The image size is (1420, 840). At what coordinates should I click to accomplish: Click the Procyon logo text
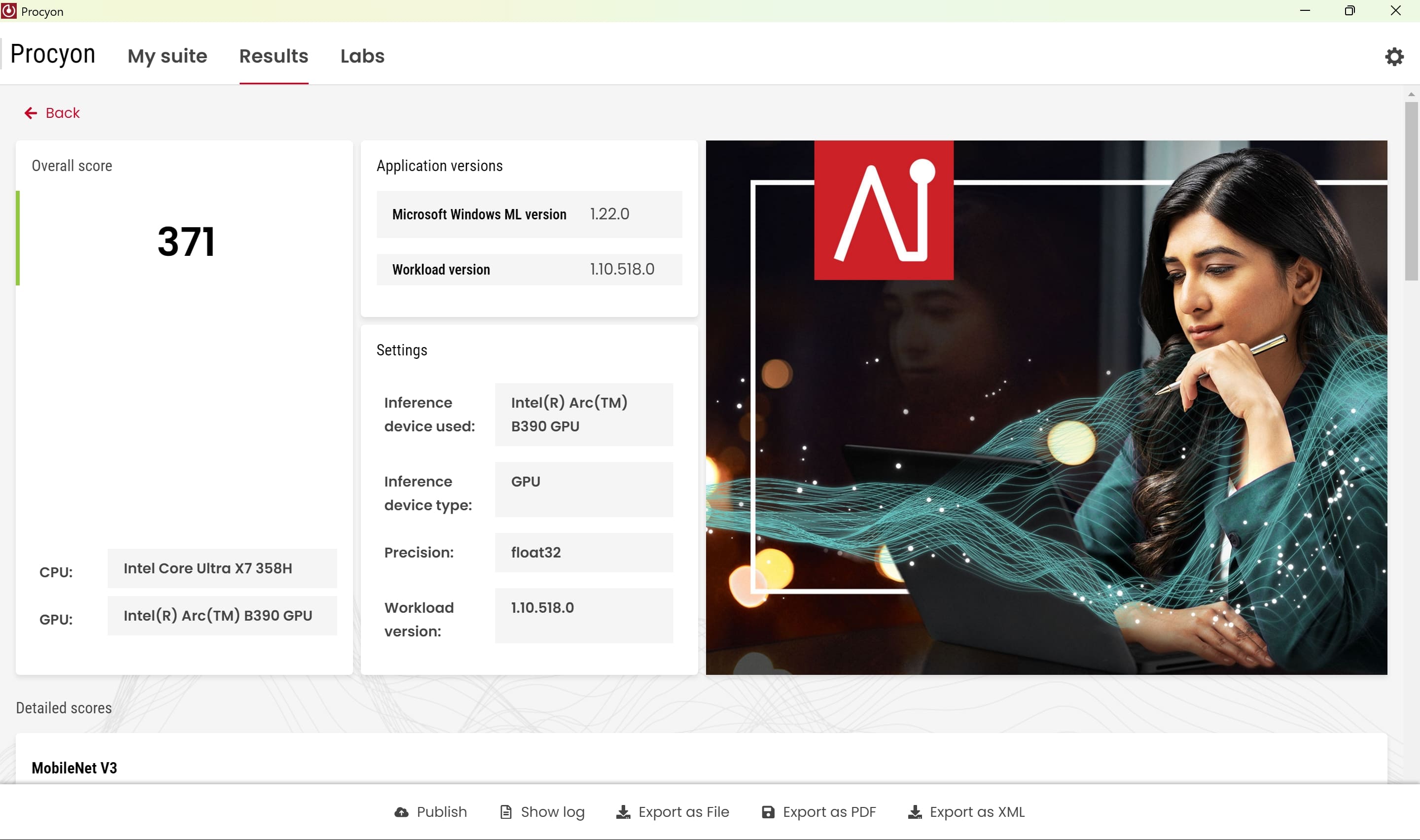pos(53,54)
